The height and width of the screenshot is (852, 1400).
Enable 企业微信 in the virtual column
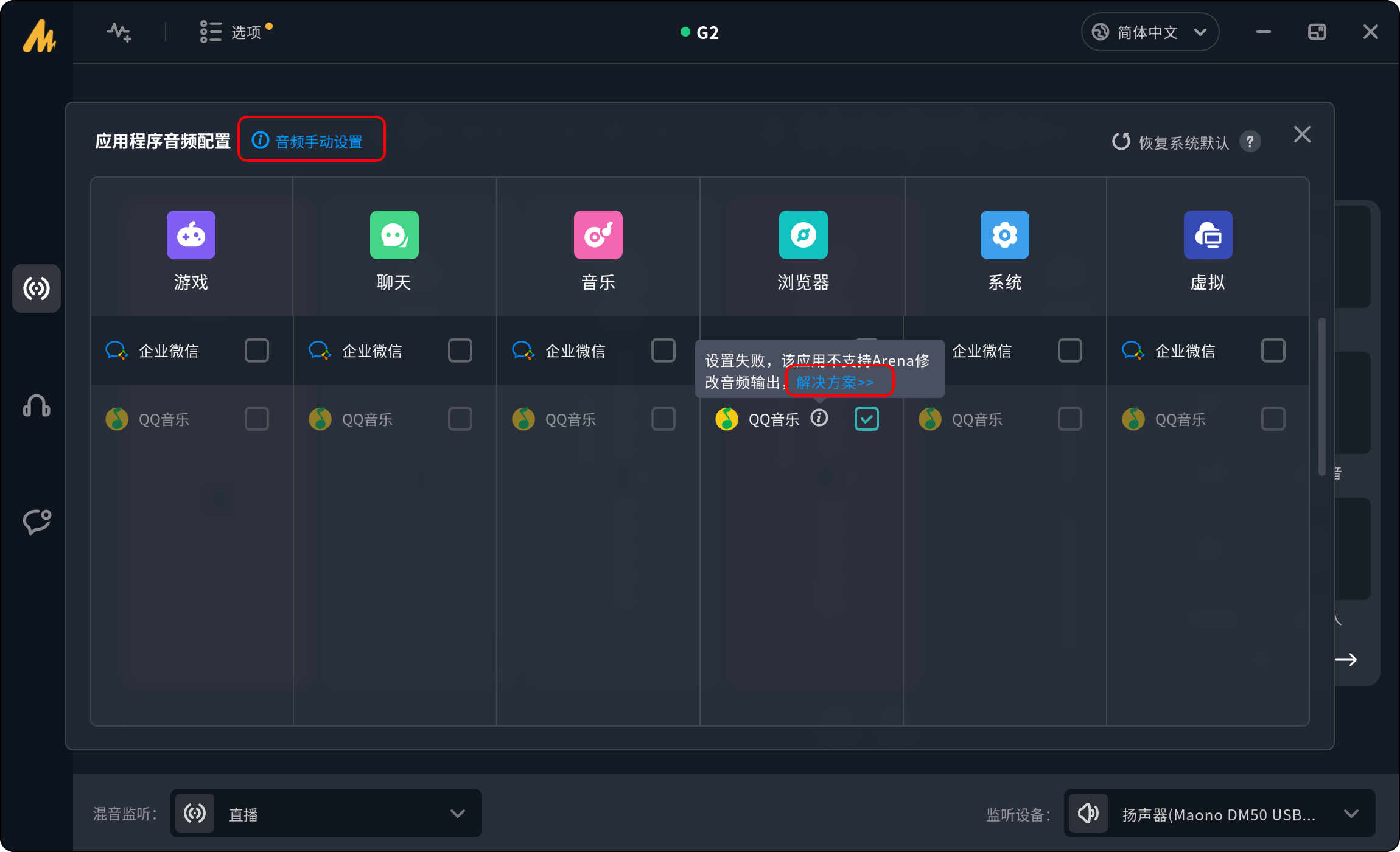(x=1273, y=351)
